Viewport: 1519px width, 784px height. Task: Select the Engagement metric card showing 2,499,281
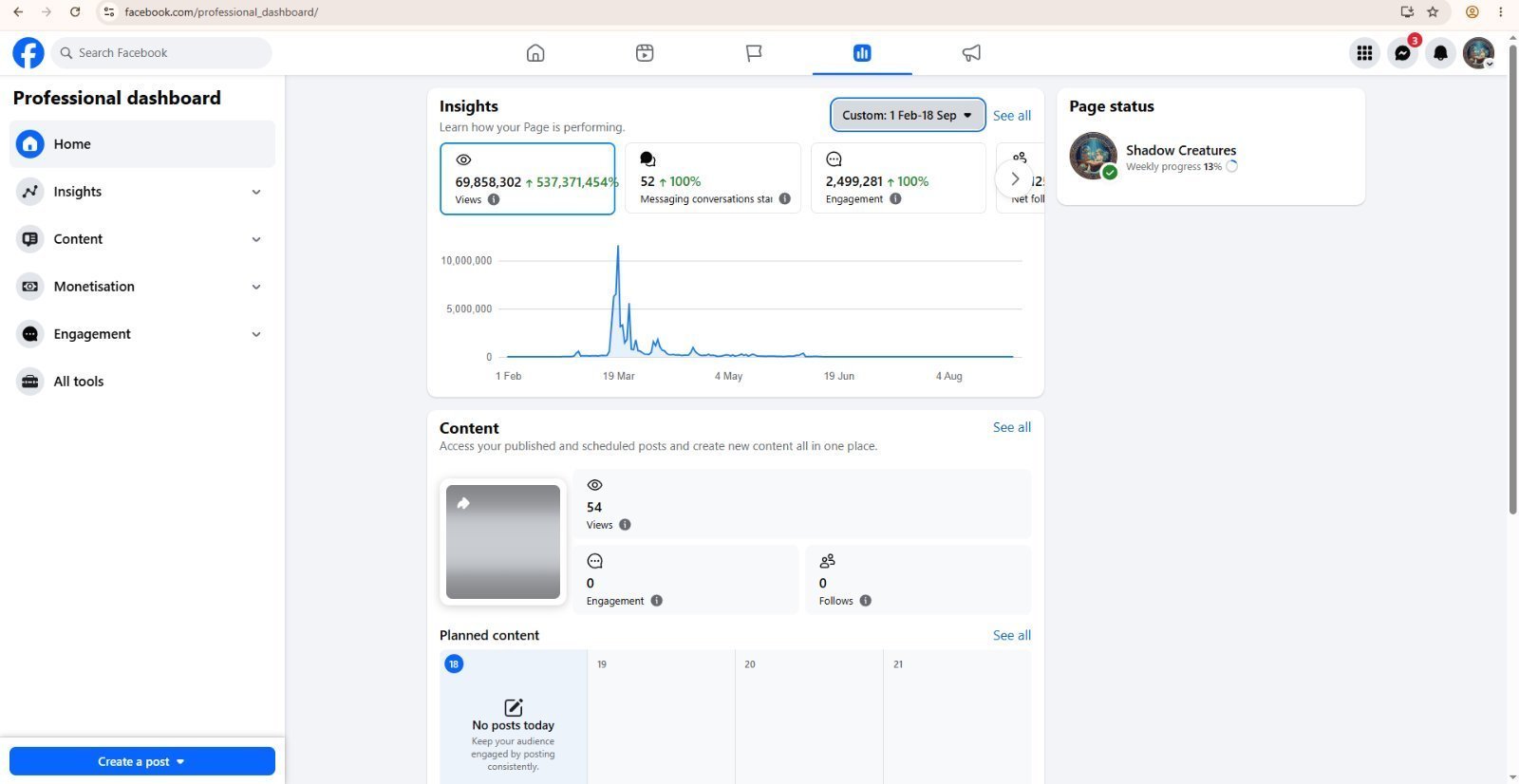[898, 178]
